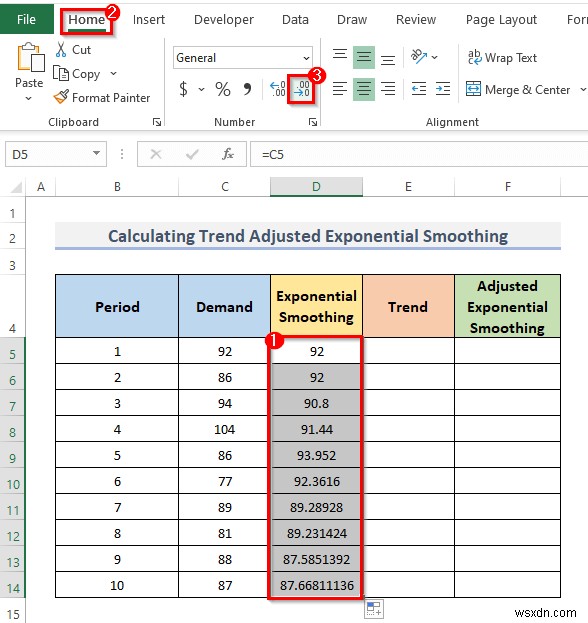Click the Decrease Decimal icon

tap(302, 89)
